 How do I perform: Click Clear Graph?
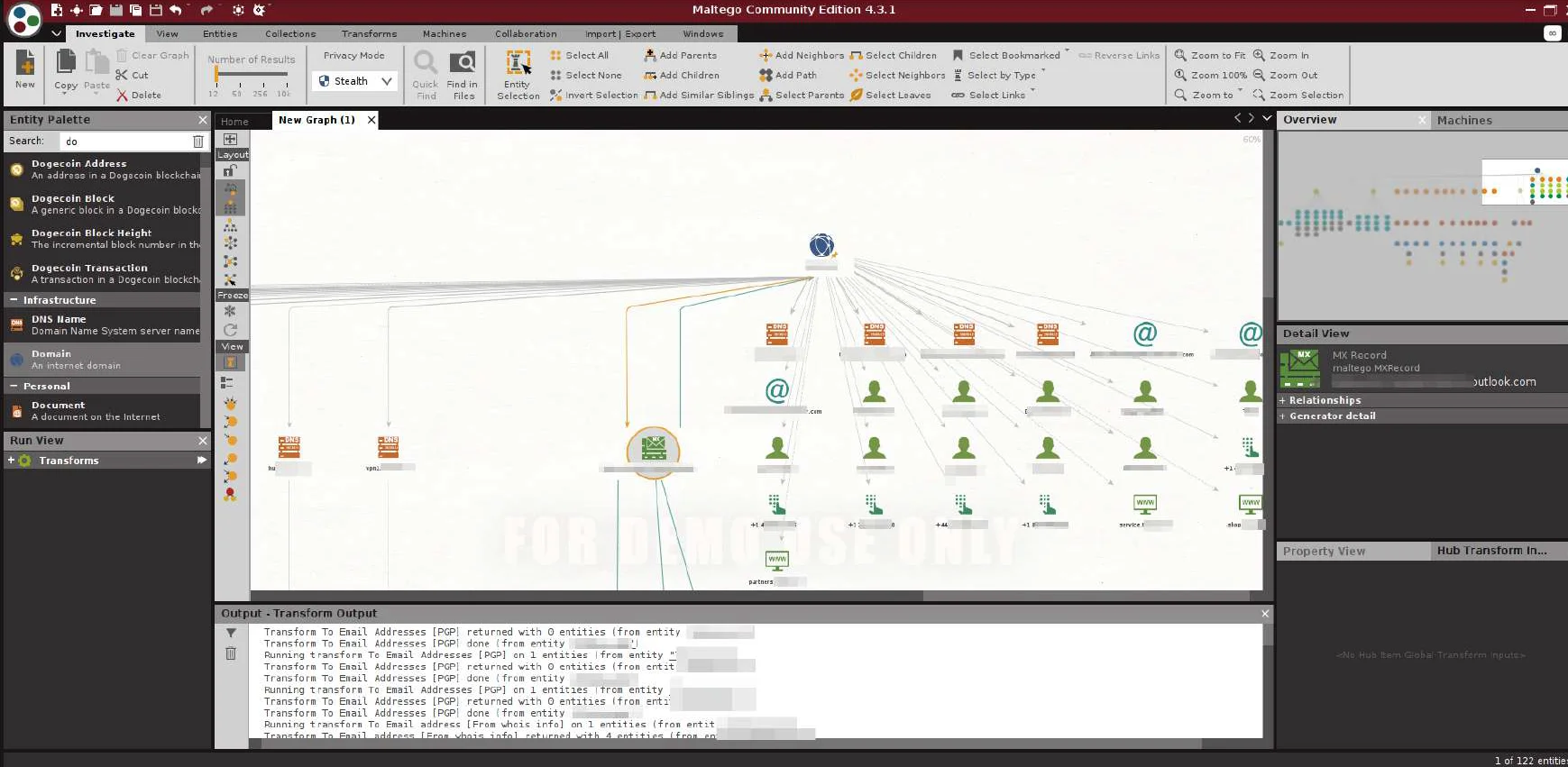[152, 55]
